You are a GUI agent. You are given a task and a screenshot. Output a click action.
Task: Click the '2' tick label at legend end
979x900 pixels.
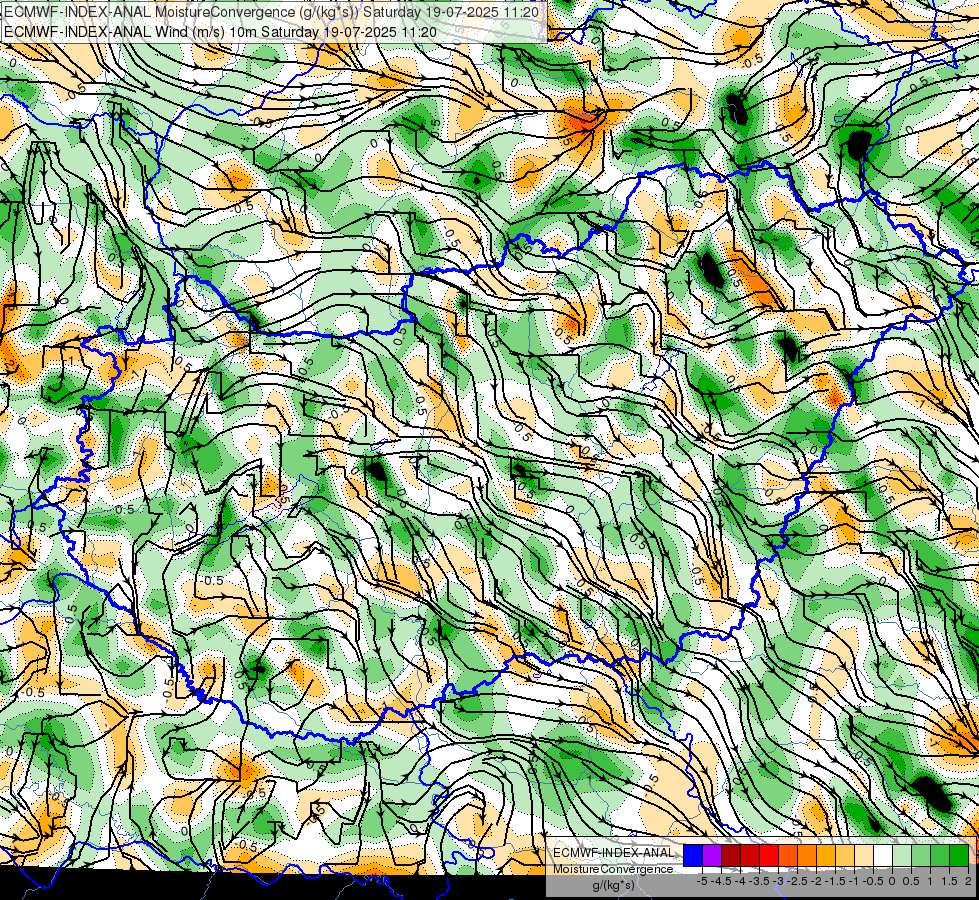969,881
